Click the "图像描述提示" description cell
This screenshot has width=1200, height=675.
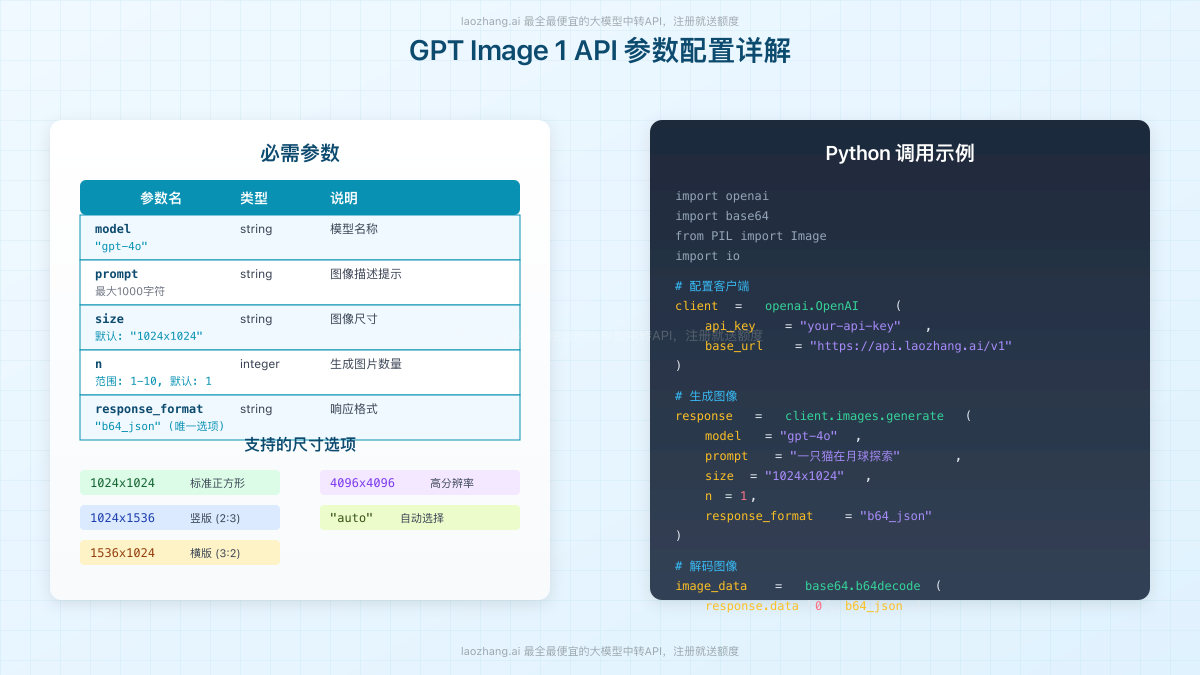coord(366,274)
